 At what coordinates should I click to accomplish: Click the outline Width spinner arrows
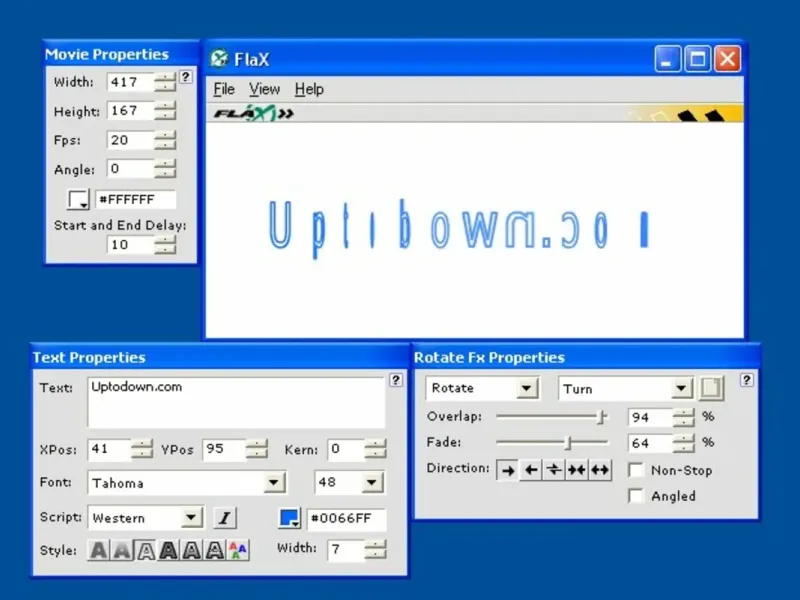376,549
